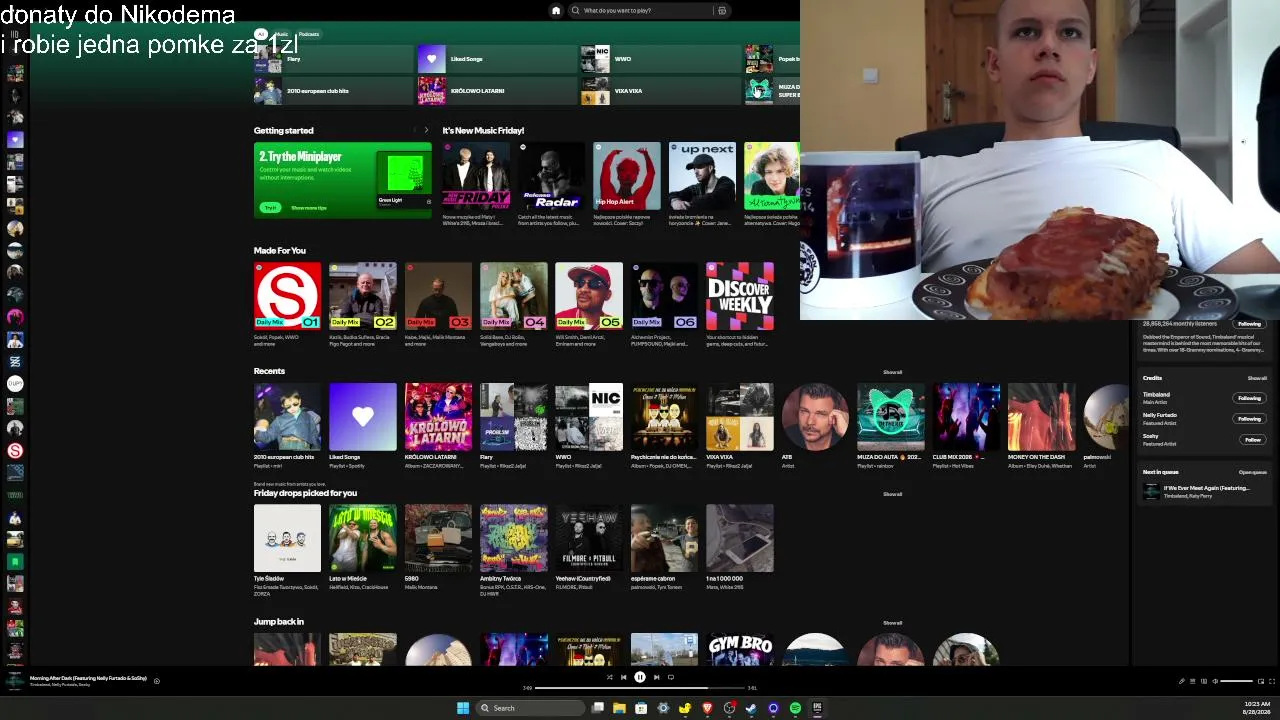Seek within the song progress bar
The image size is (1280, 720).
(x=640, y=688)
